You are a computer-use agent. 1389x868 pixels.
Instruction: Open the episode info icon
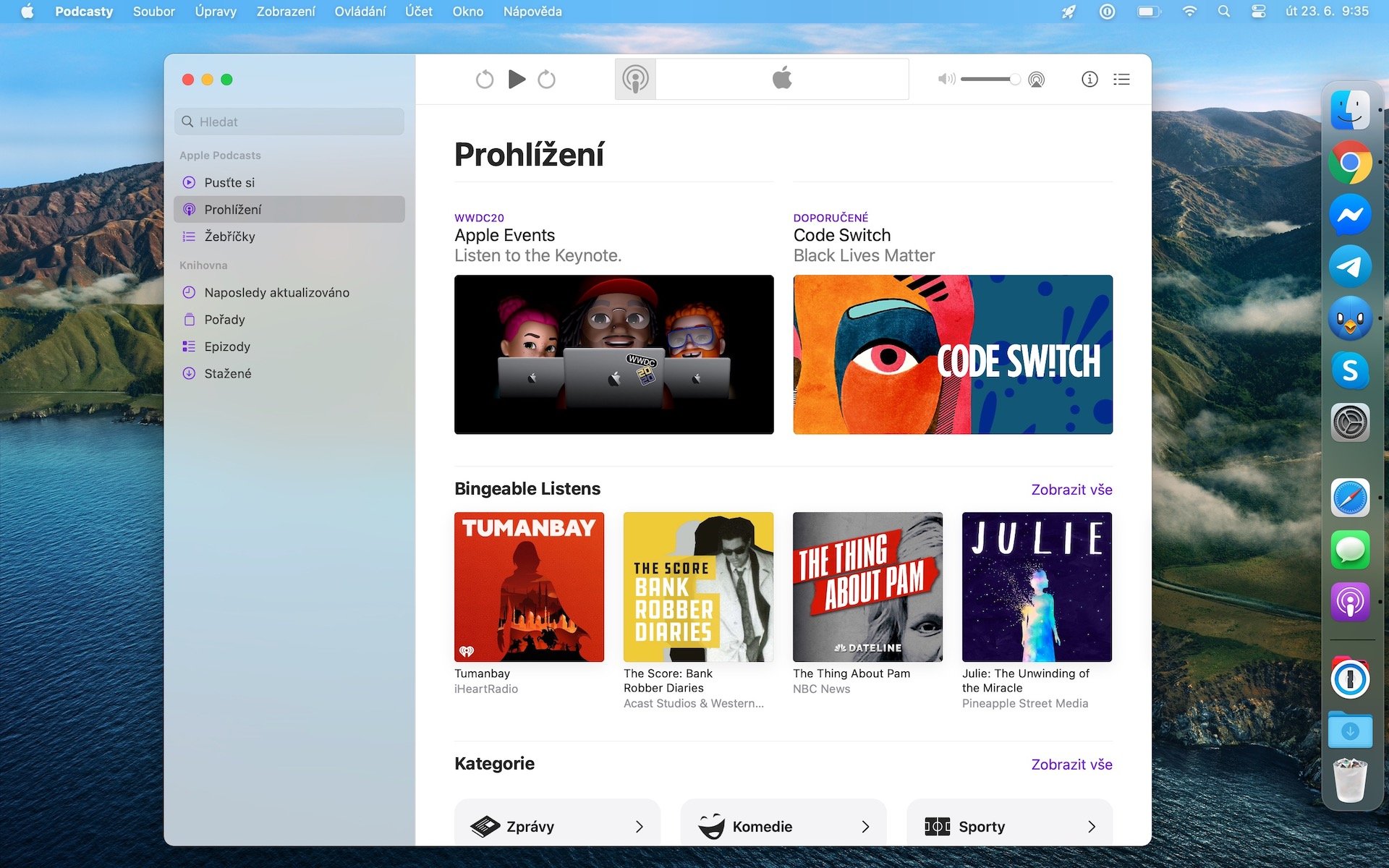(1089, 79)
